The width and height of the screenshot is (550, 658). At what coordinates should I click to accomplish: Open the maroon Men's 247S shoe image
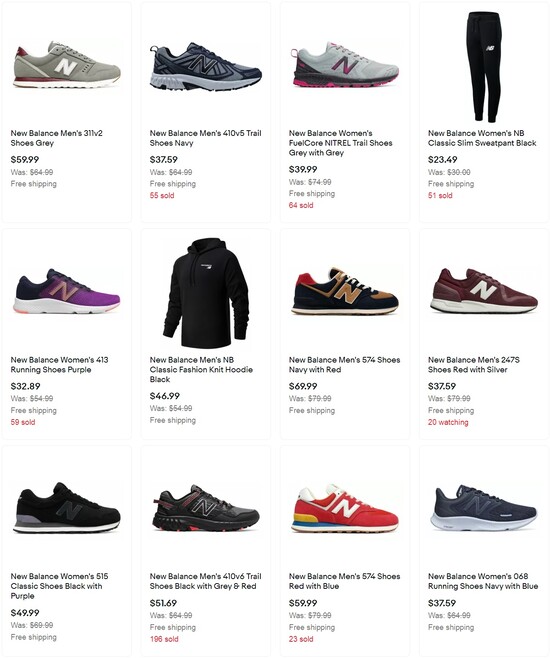[x=483, y=291]
